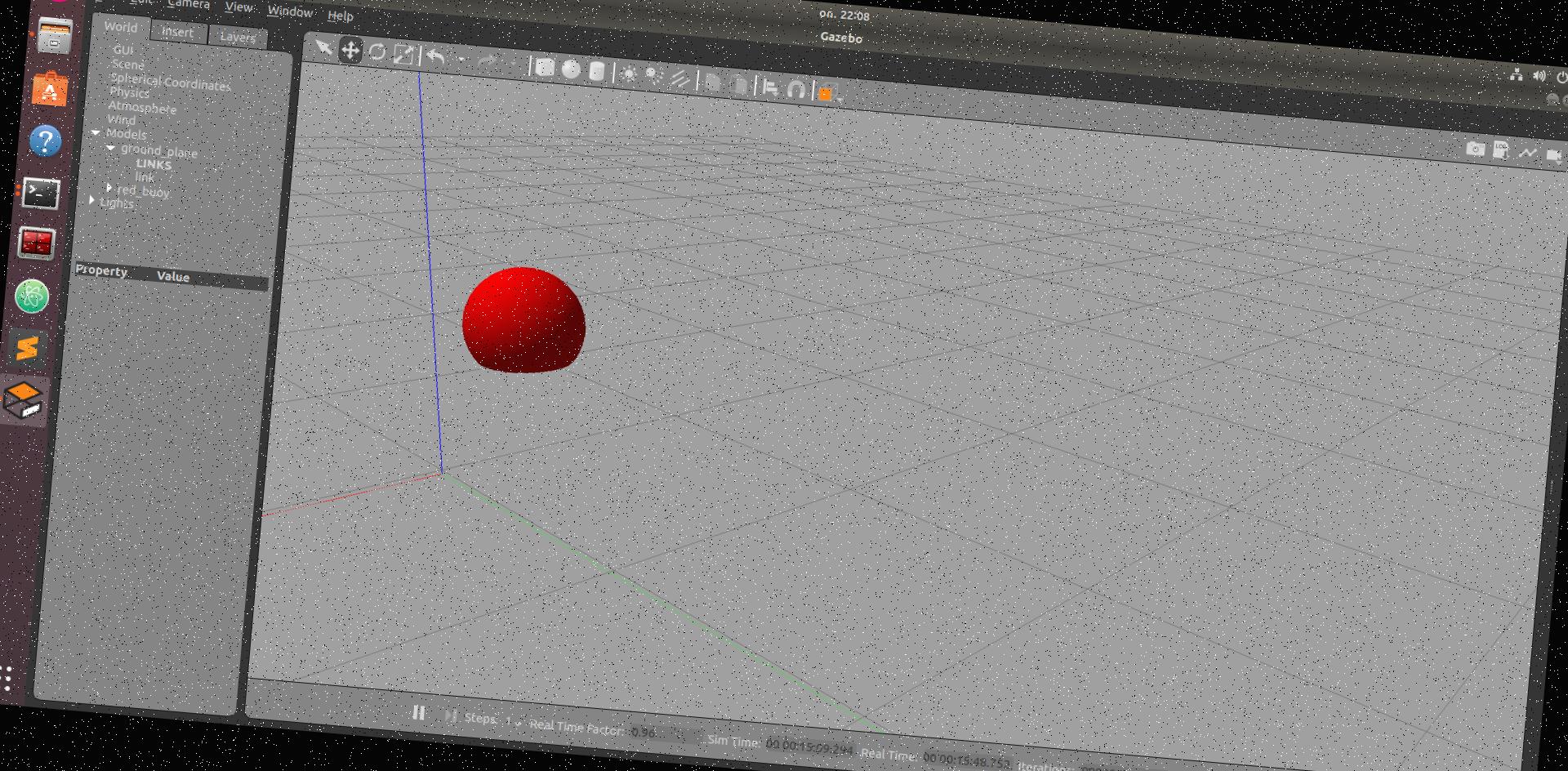Click the Real Time value field
The image size is (1568, 771).
[966, 760]
